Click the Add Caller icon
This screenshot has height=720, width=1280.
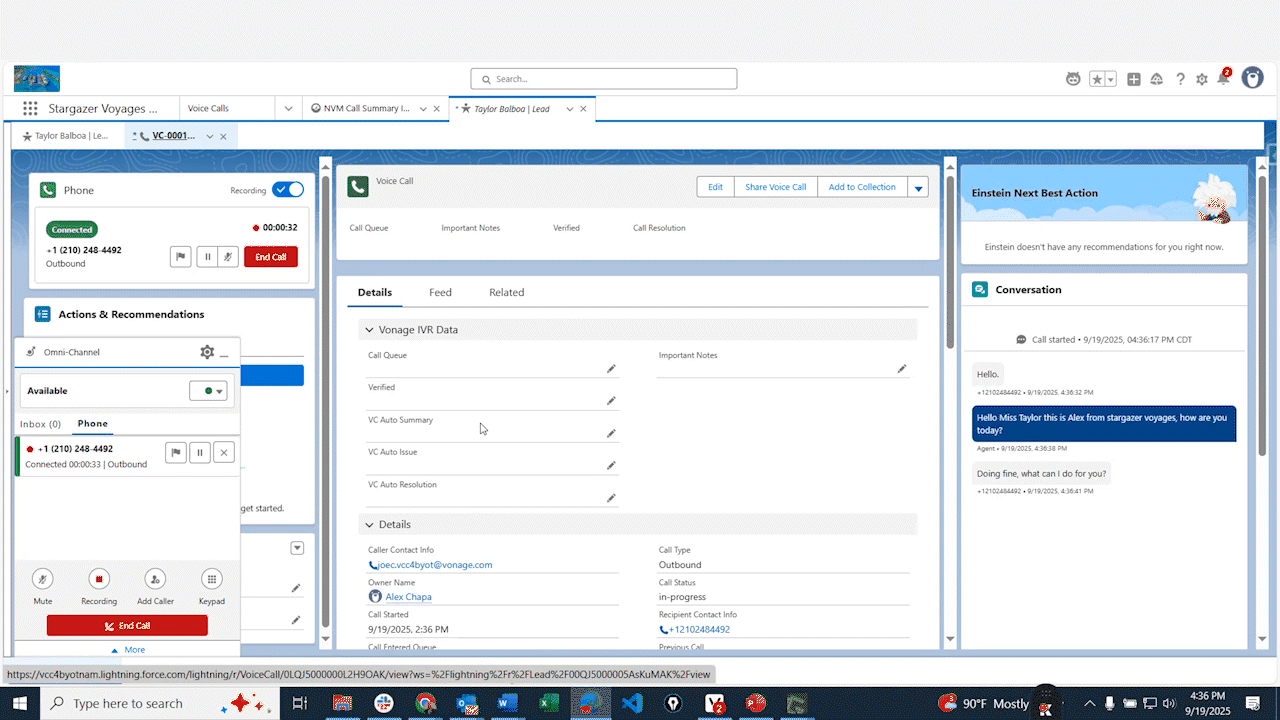click(155, 578)
